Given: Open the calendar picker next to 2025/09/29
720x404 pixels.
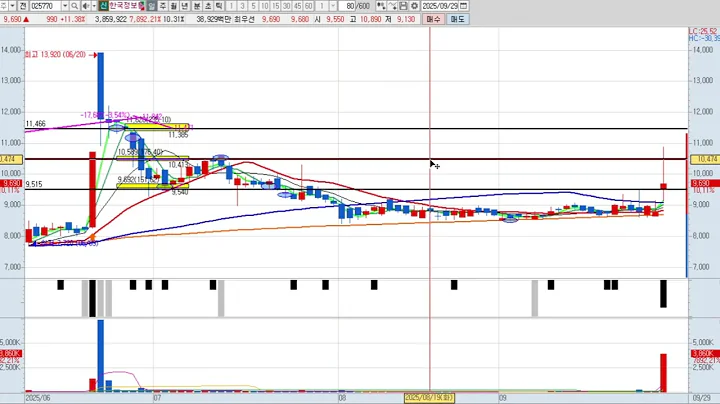Looking at the screenshot, I should pos(464,6).
